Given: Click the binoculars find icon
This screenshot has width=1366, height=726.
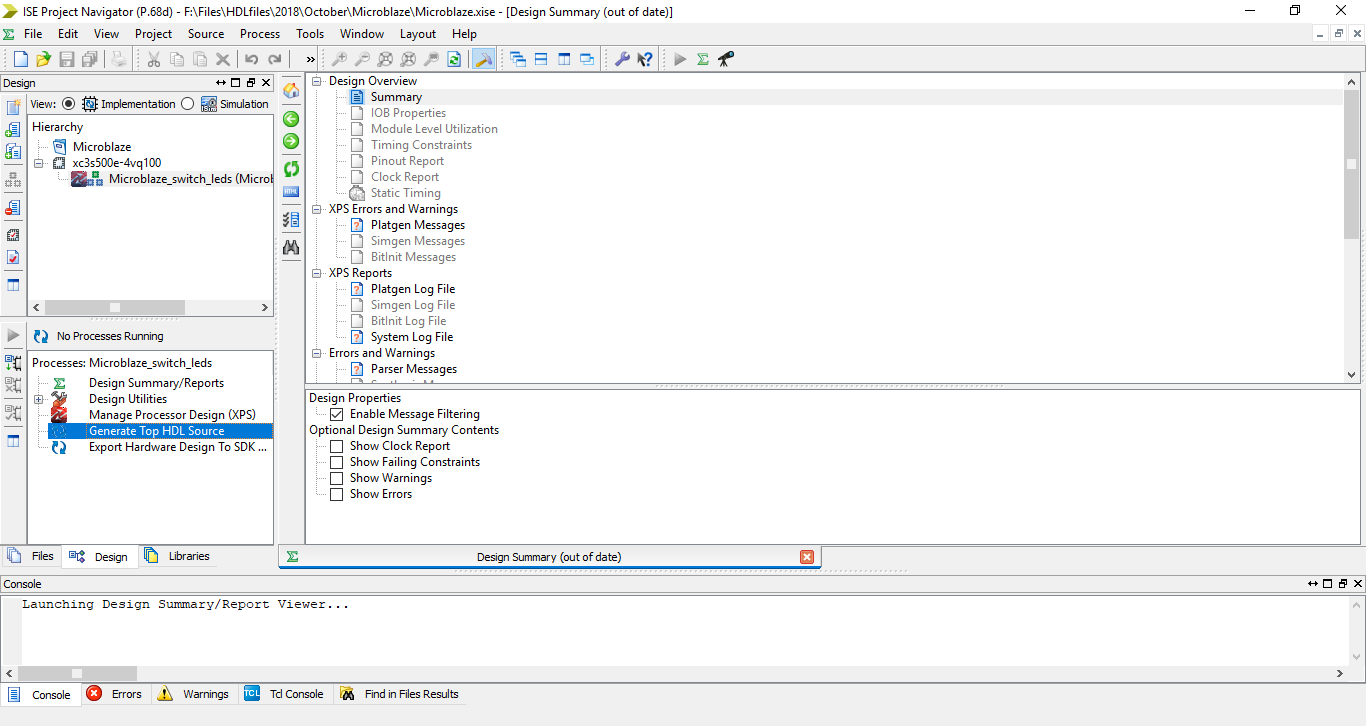Looking at the screenshot, I should pyautogui.click(x=291, y=246).
